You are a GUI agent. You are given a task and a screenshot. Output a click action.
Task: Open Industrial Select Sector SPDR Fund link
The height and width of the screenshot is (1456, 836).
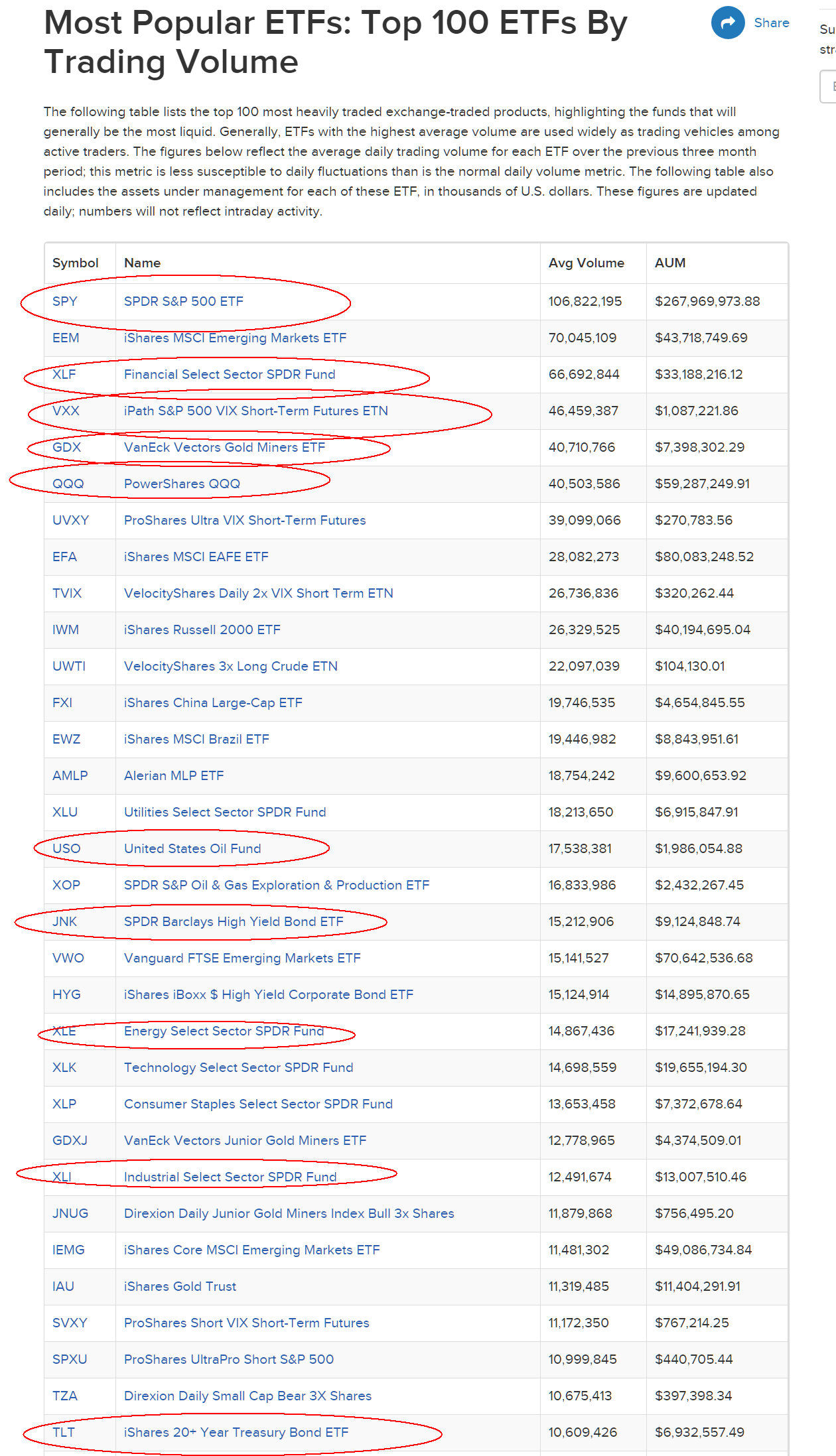tap(230, 1177)
